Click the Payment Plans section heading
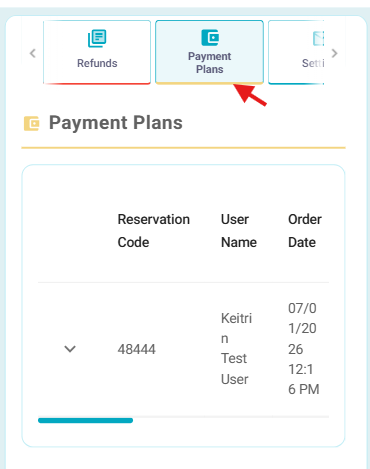370x469 pixels. tap(116, 123)
